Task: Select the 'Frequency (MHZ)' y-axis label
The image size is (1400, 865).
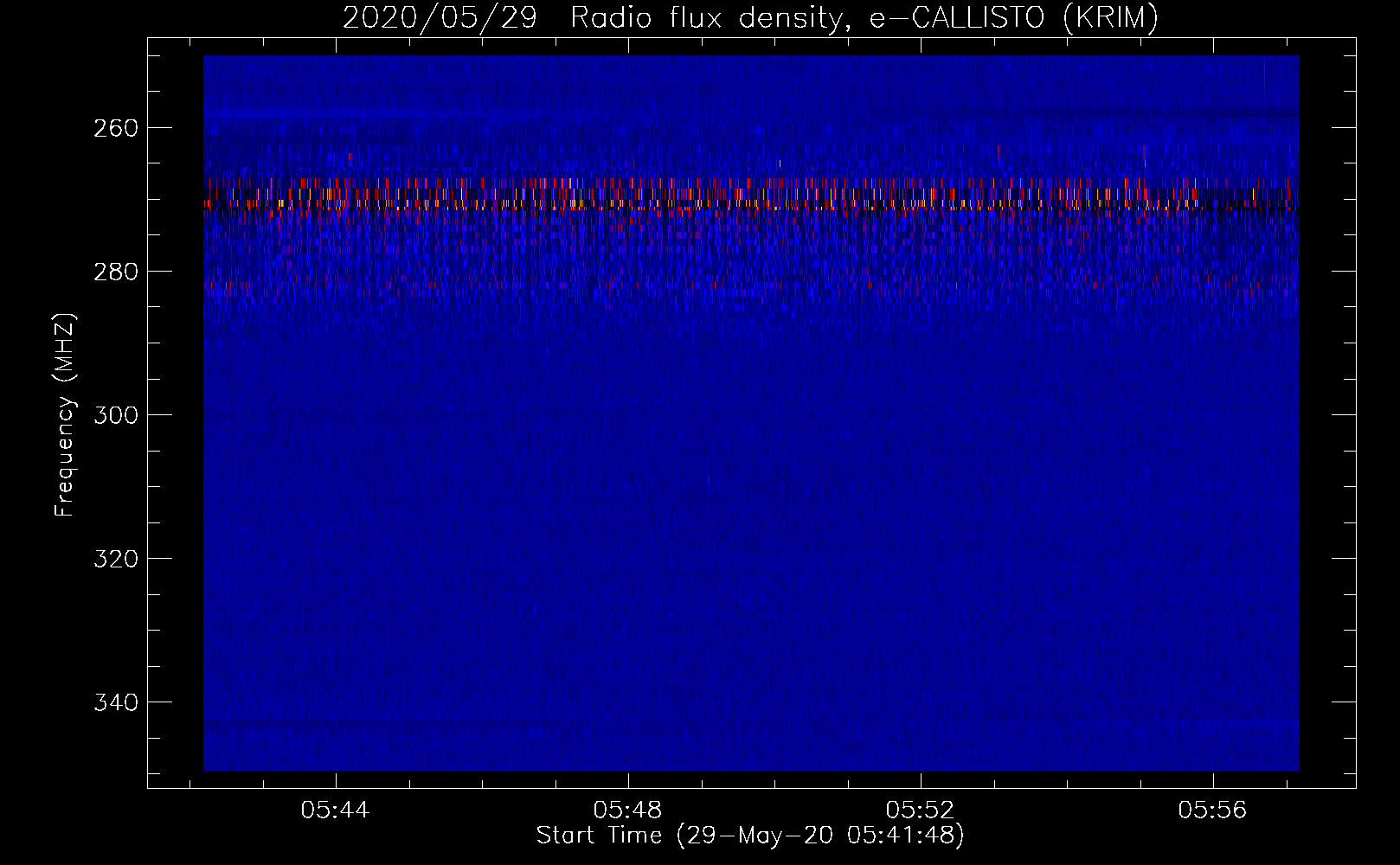Action: click(x=65, y=414)
